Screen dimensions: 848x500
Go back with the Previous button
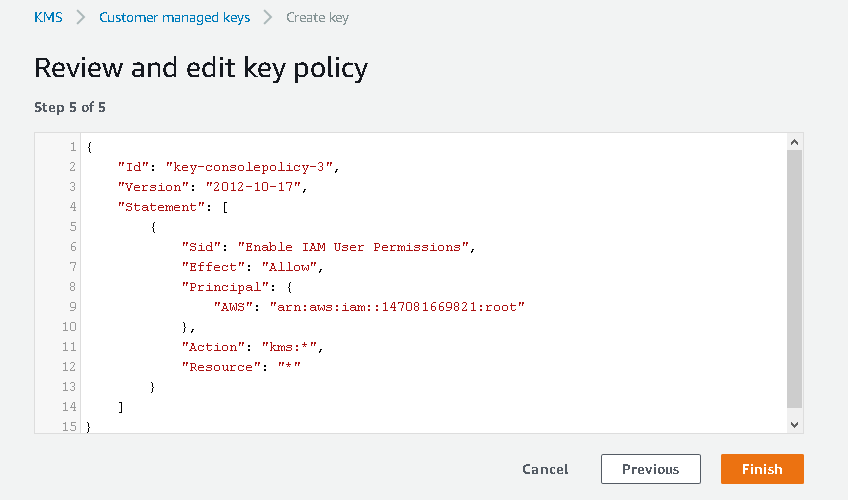coord(650,469)
